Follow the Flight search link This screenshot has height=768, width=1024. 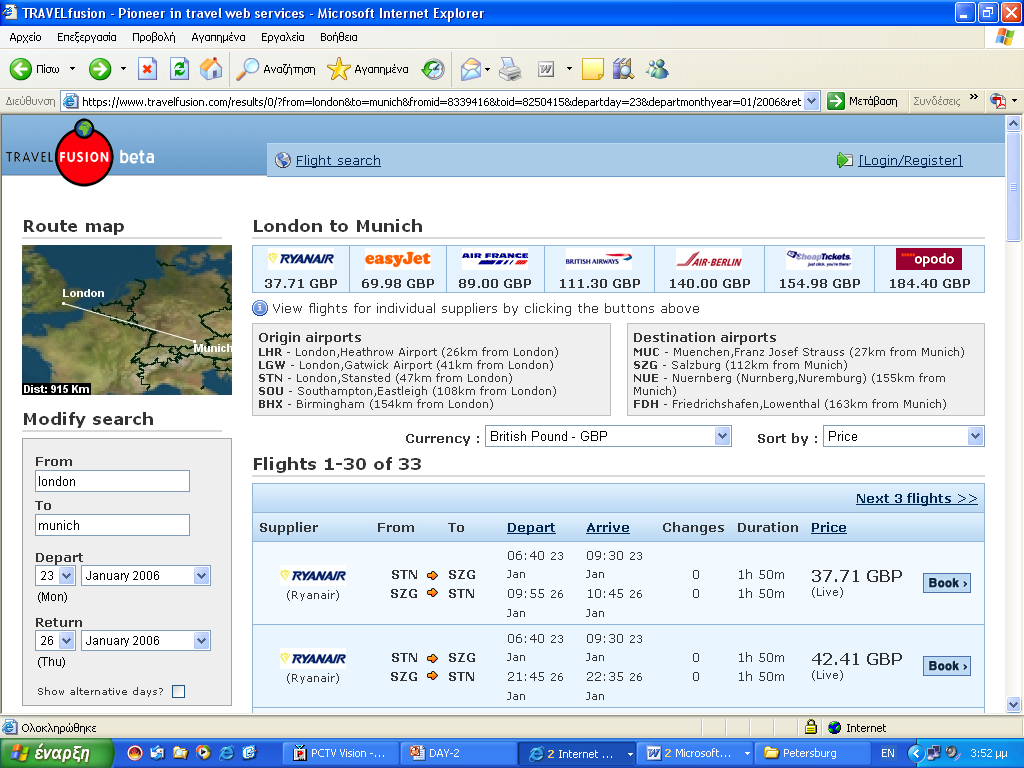click(x=338, y=161)
